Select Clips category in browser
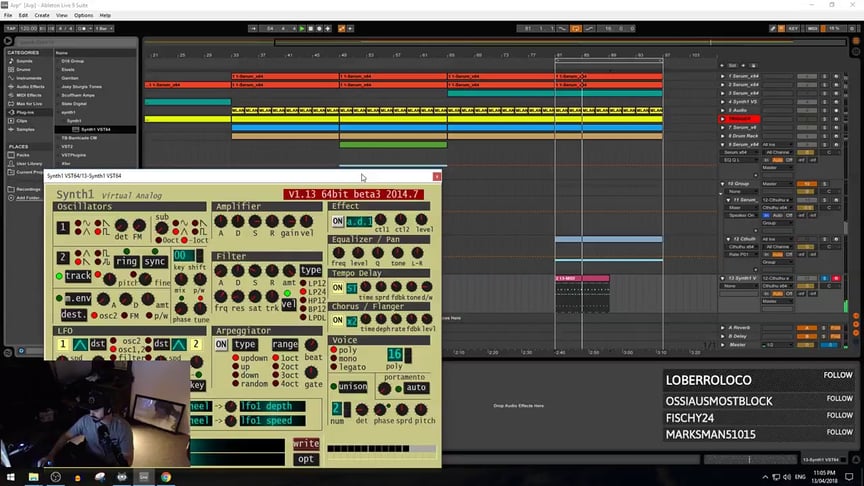 pos(21,121)
